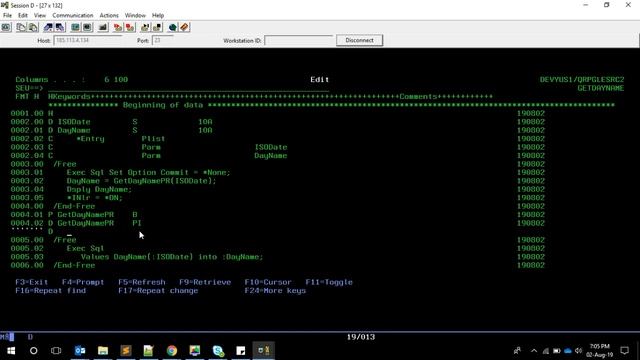Click the DayName definition on line 0002.01

click(74, 130)
